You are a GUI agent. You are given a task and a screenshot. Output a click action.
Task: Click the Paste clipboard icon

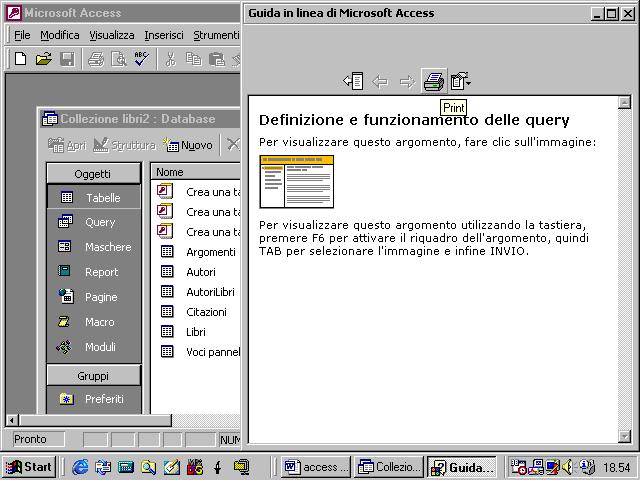point(217,59)
